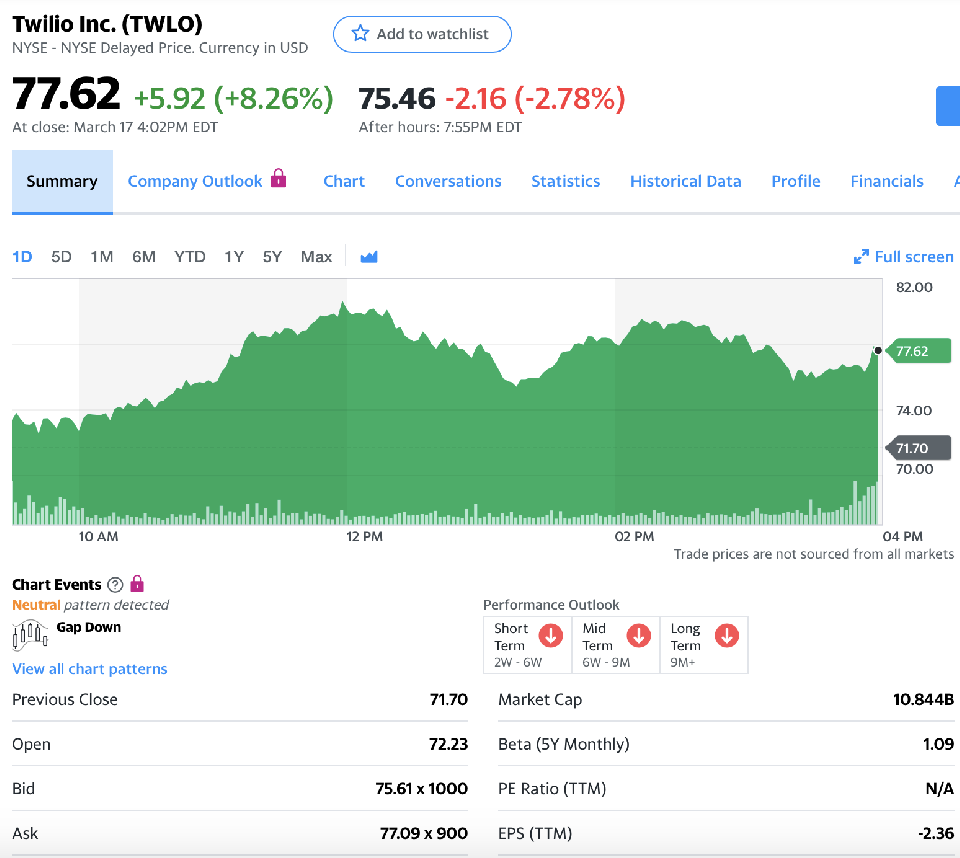Viewport: 960px width, 858px height.
Task: Click the Add to watchlist button
Action: 422,34
